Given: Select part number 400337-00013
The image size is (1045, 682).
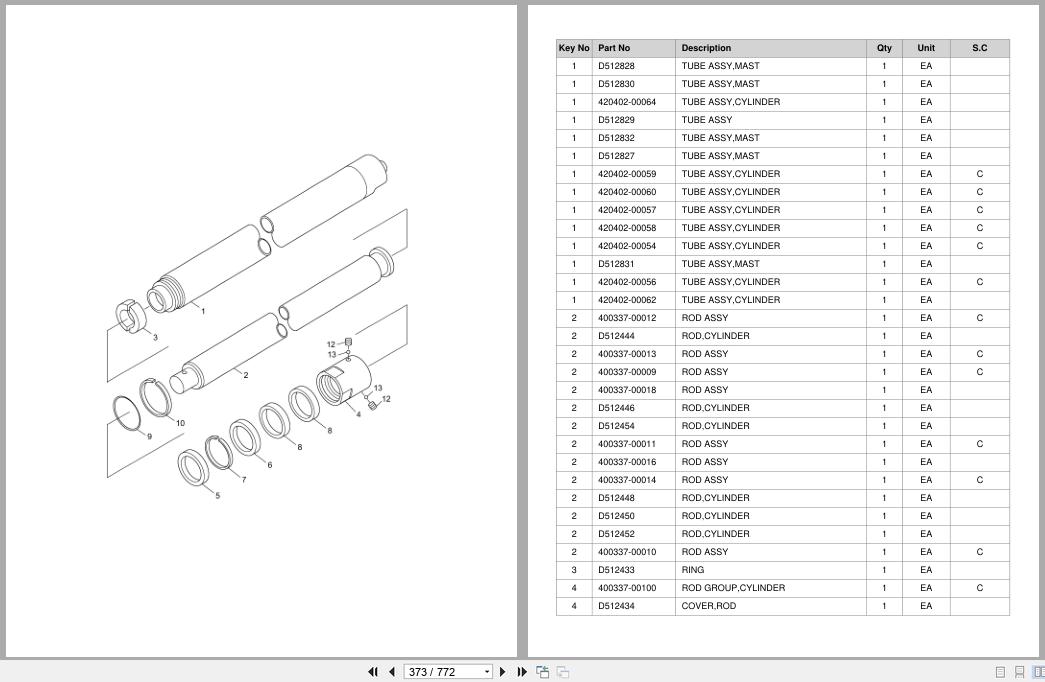Looking at the screenshot, I should 626,354.
